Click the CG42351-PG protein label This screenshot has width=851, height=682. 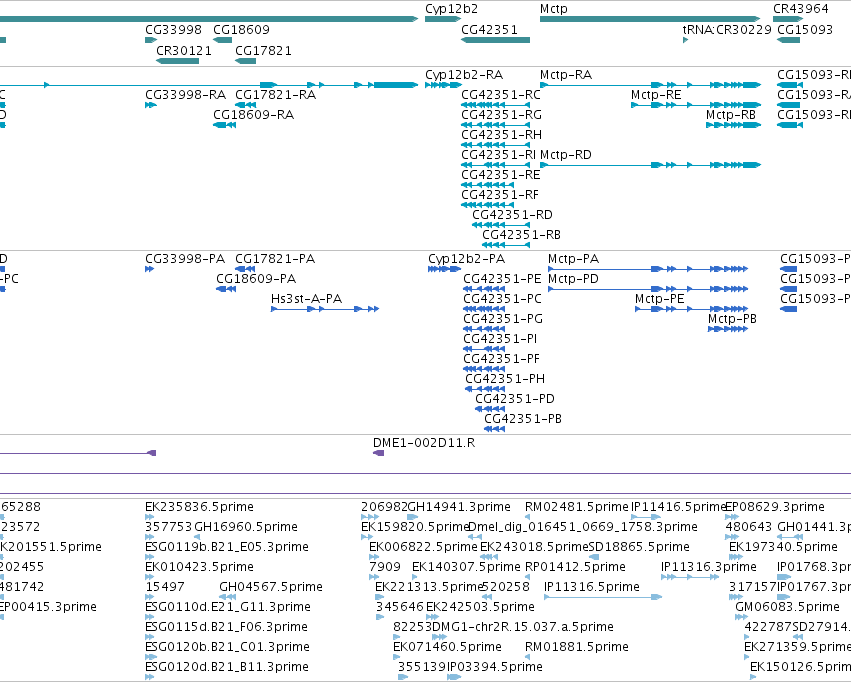point(503,319)
